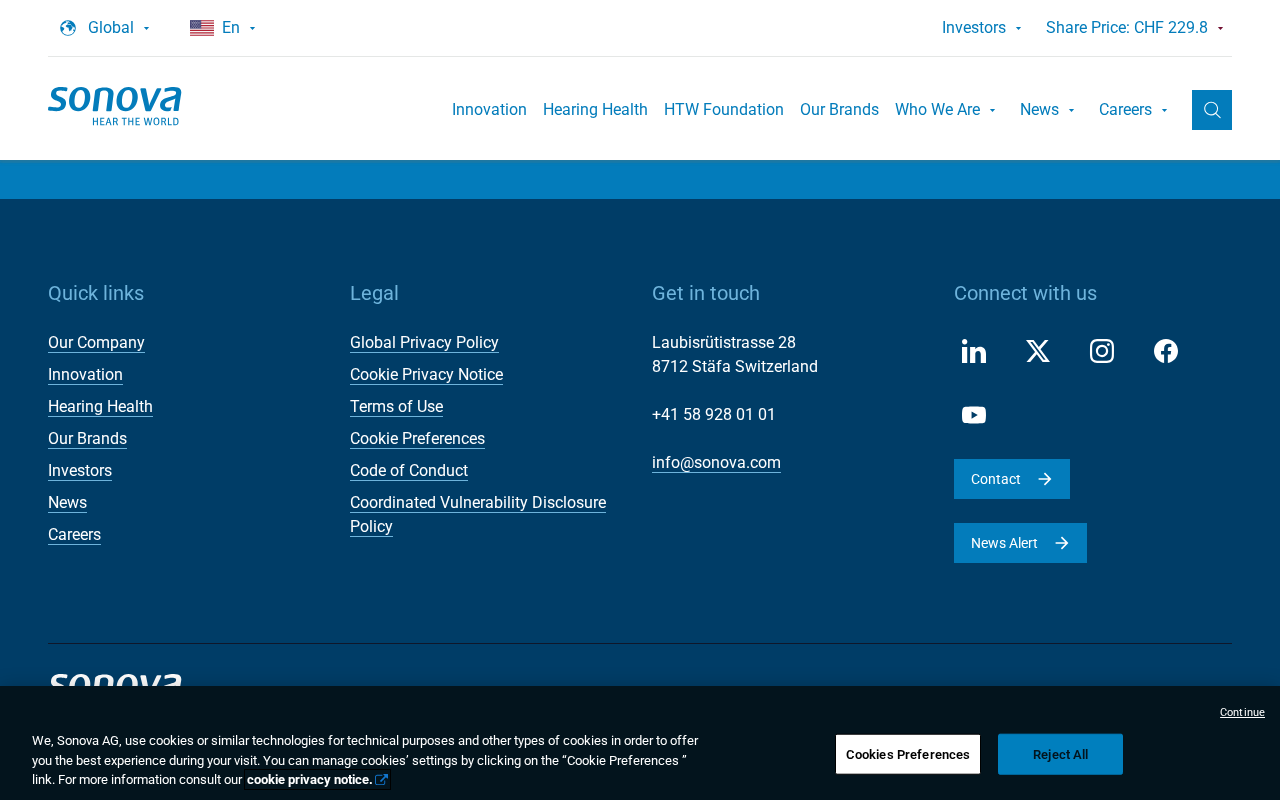Open the Investors top menu

982,28
